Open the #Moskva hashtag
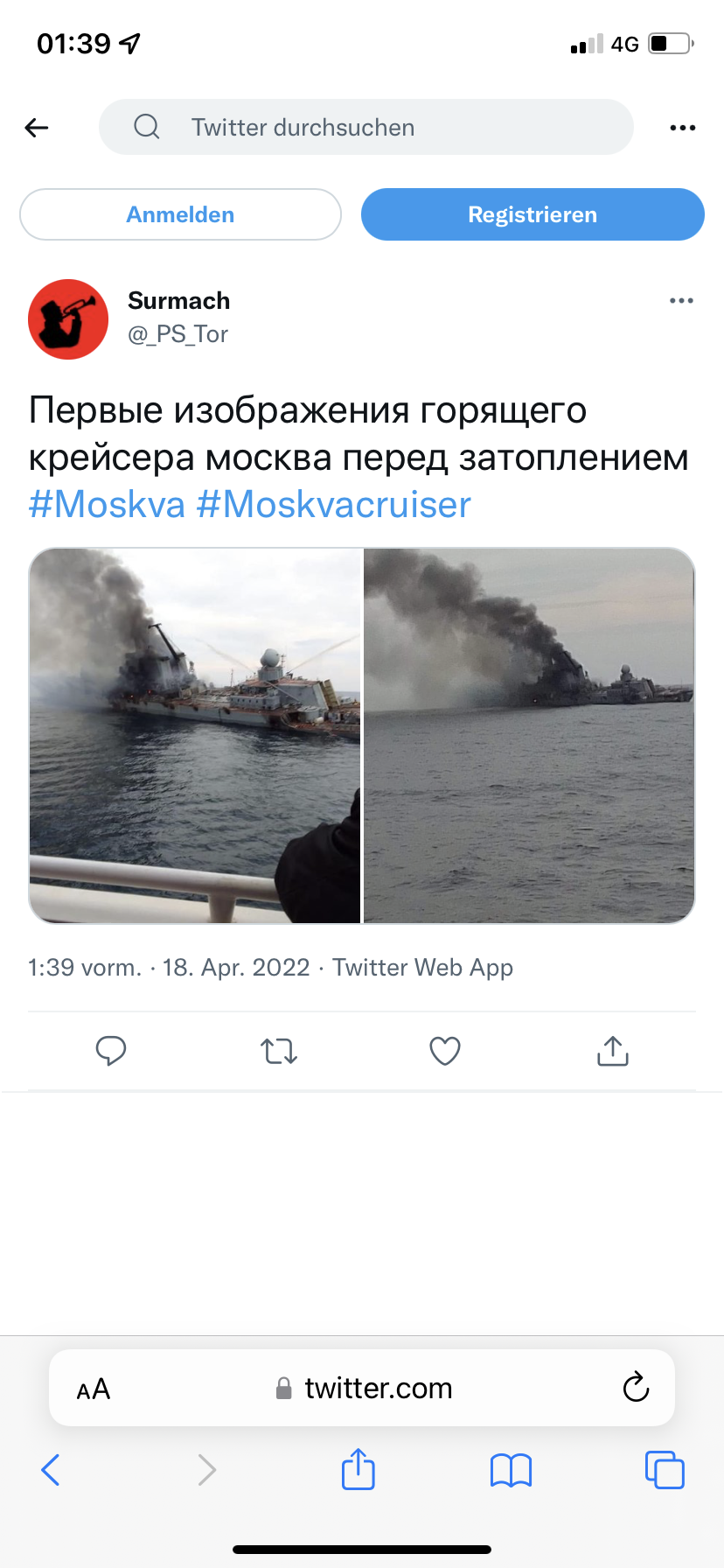Image resolution: width=724 pixels, height=1568 pixels. [x=107, y=505]
